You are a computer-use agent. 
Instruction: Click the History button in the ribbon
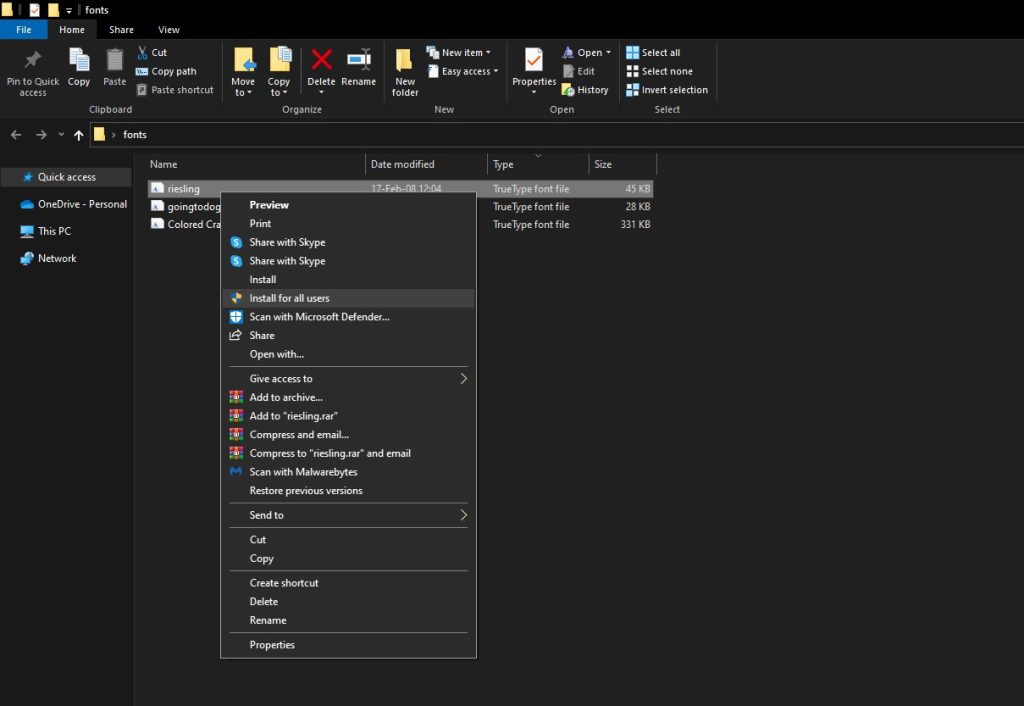pyautogui.click(x=585, y=90)
